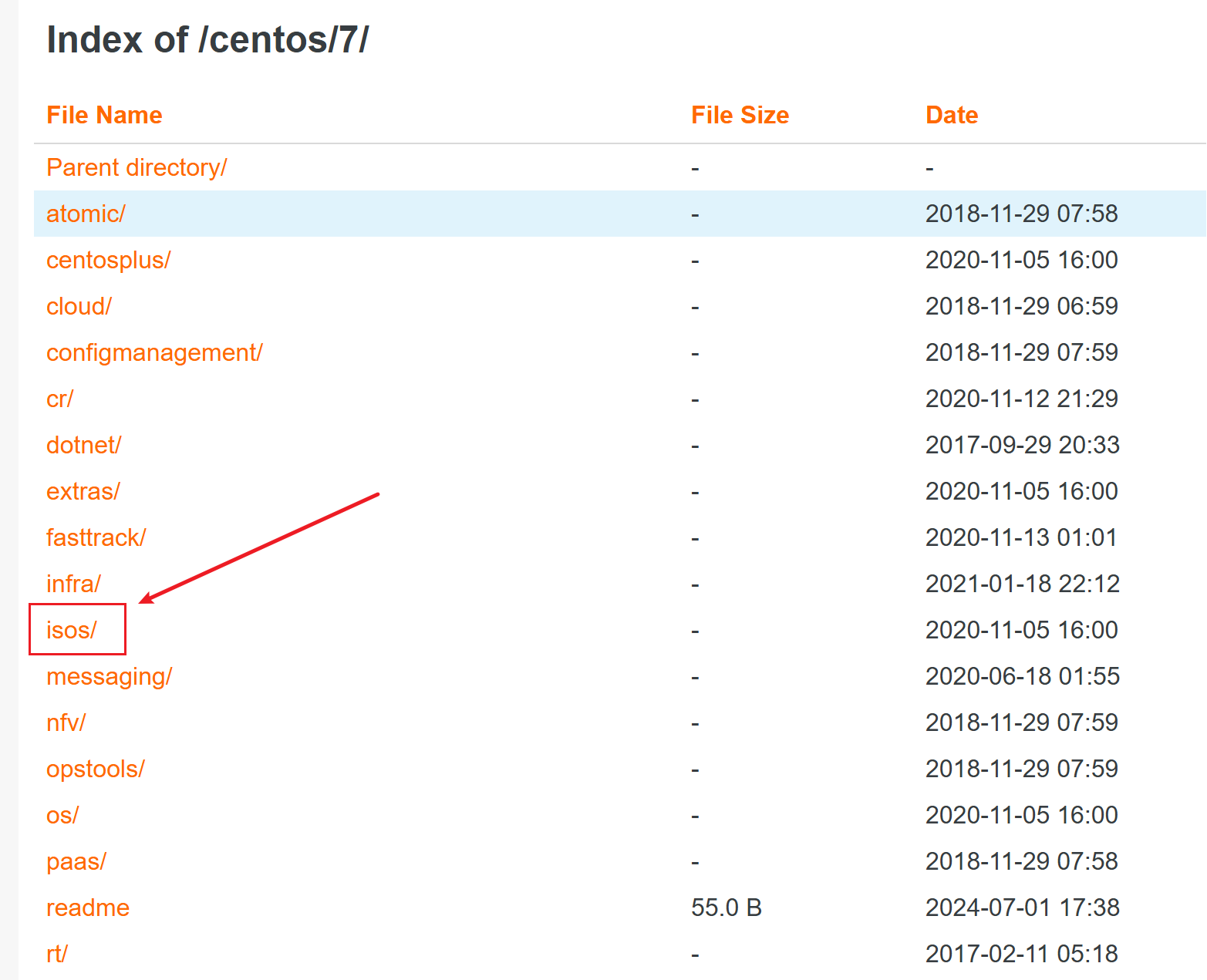This screenshot has height=980, width=1207.
Task: Select date 2020-11-05 16:00 for extras
Action: 1021,491
